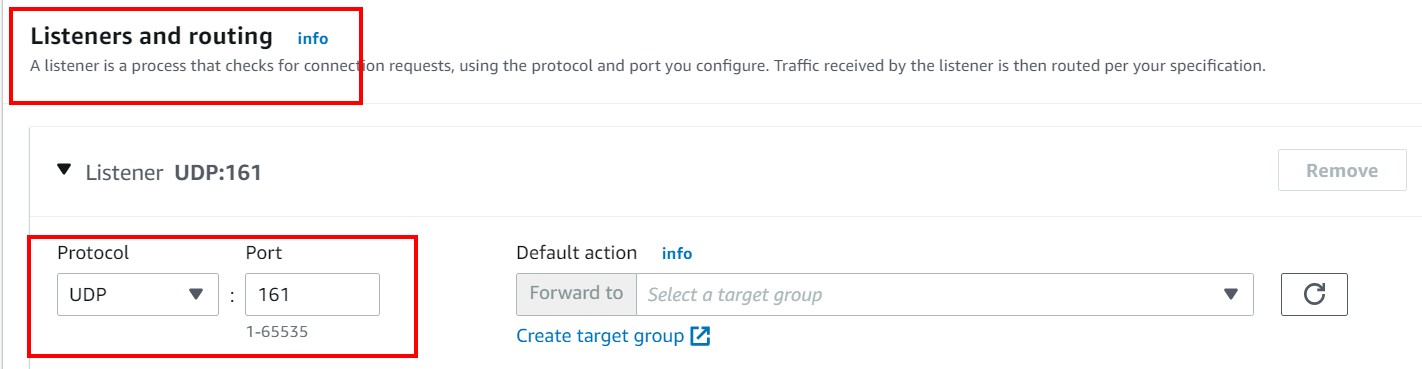
Task: Collapse the Listener UDP:161 section
Action: tap(65, 170)
